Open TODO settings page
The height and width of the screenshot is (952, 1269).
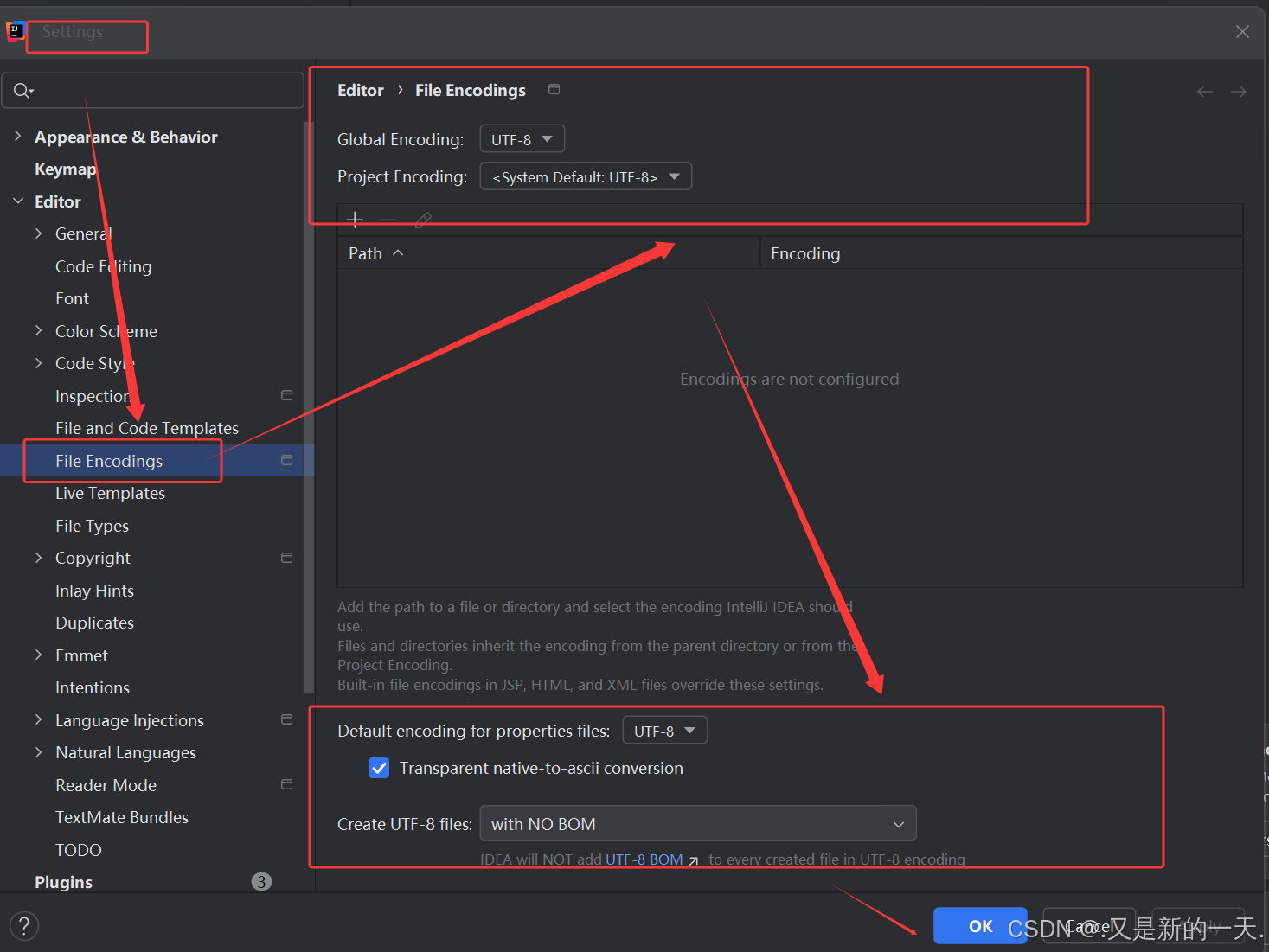coord(79,850)
